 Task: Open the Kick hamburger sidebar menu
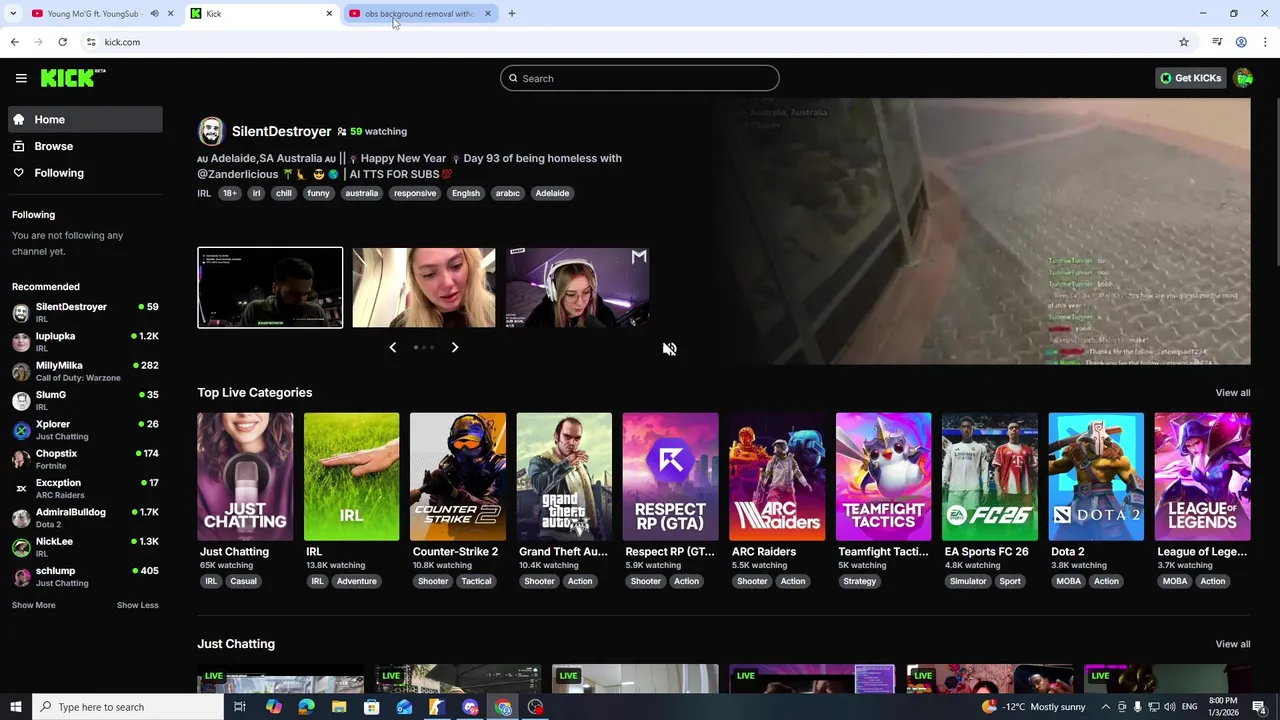pyautogui.click(x=21, y=78)
